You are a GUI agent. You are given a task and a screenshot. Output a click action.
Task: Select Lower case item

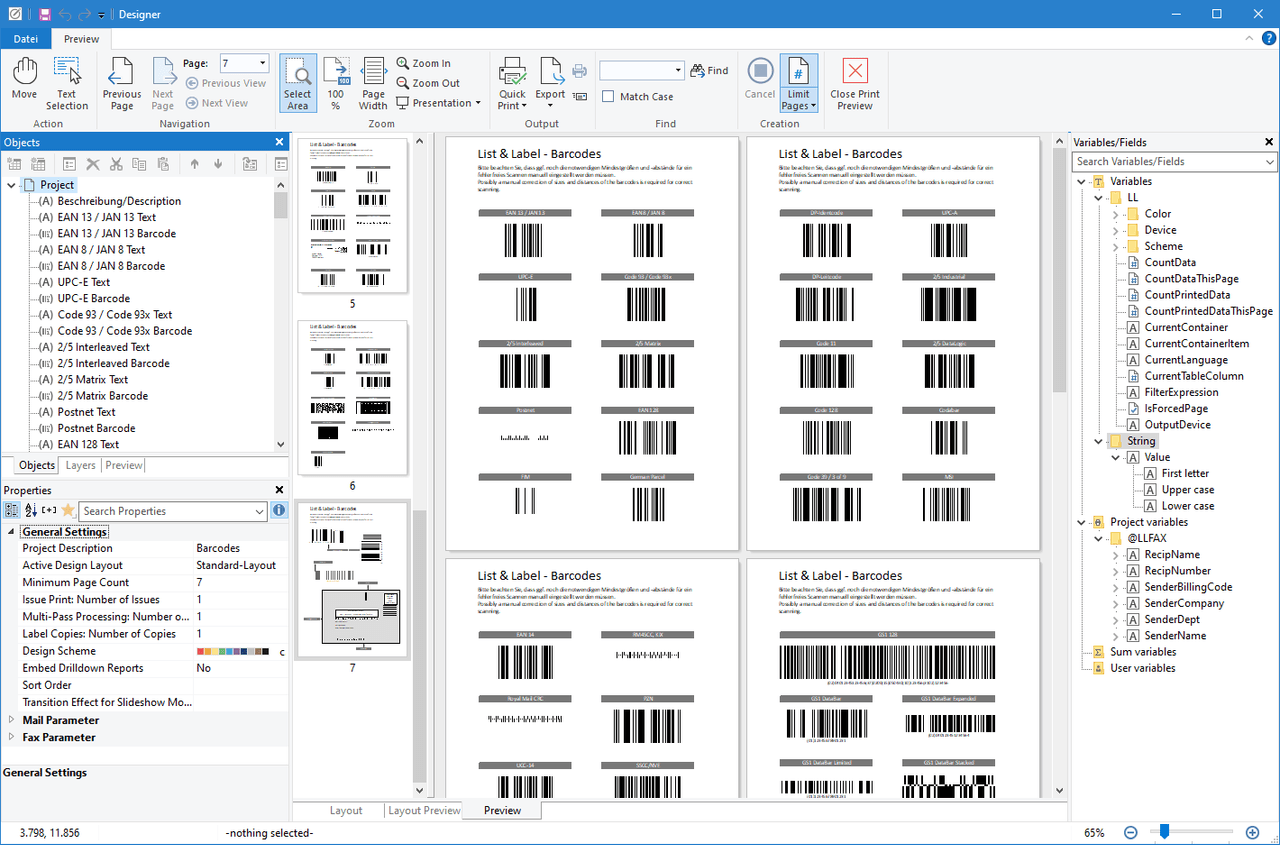click(1188, 506)
